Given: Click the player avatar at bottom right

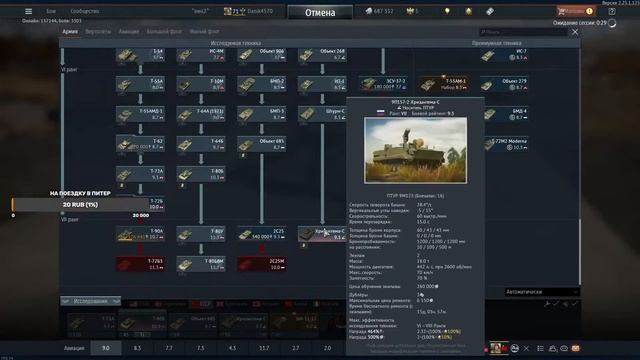Looking at the screenshot, I should tap(496, 348).
